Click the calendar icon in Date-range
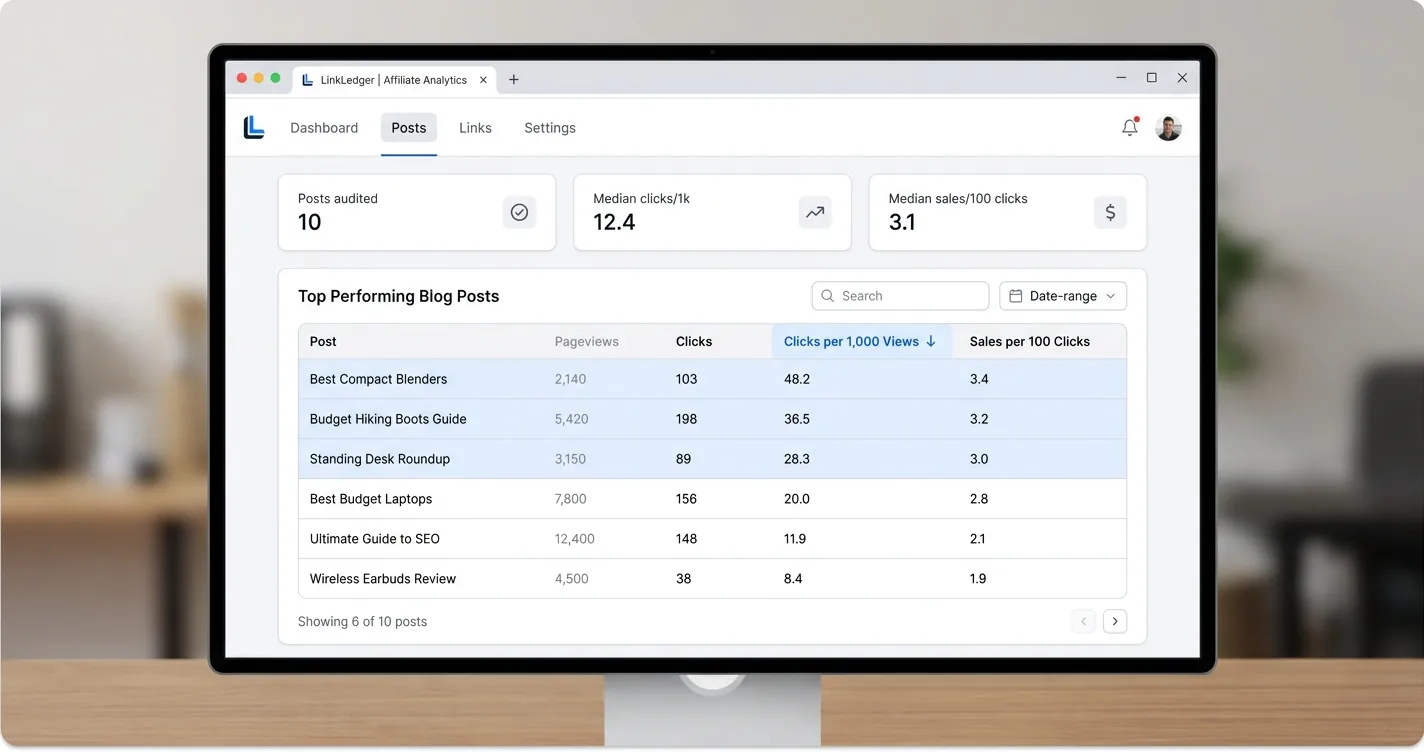The height and width of the screenshot is (752, 1424). click(x=1016, y=296)
